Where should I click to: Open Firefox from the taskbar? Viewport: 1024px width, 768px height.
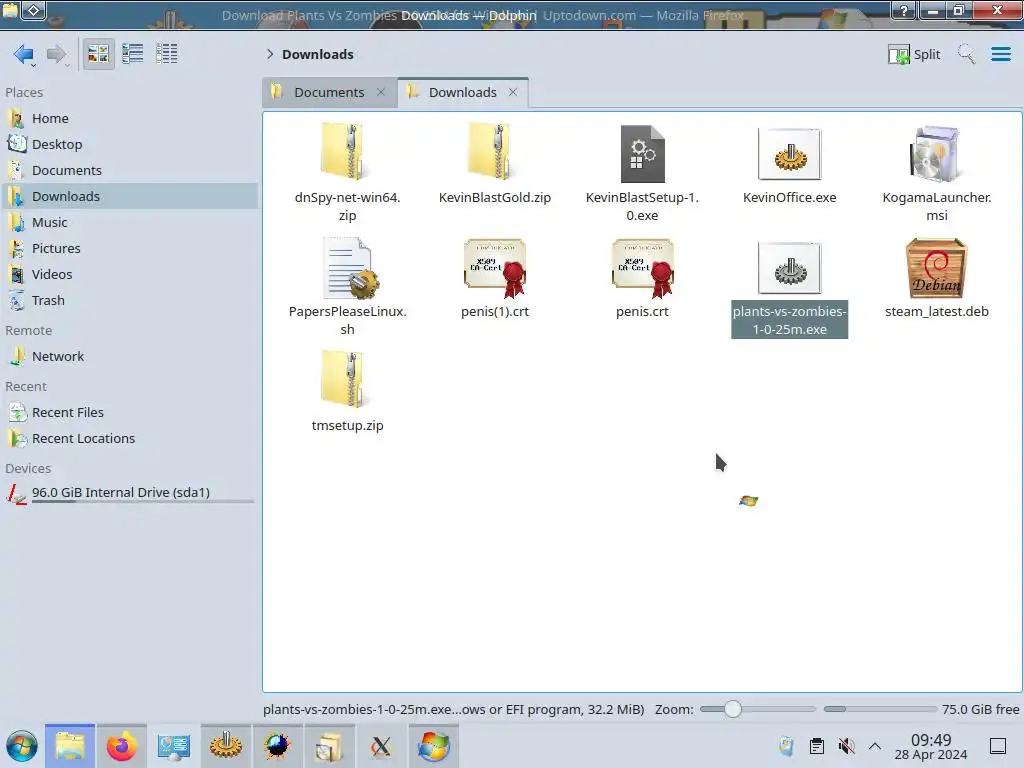(121, 746)
